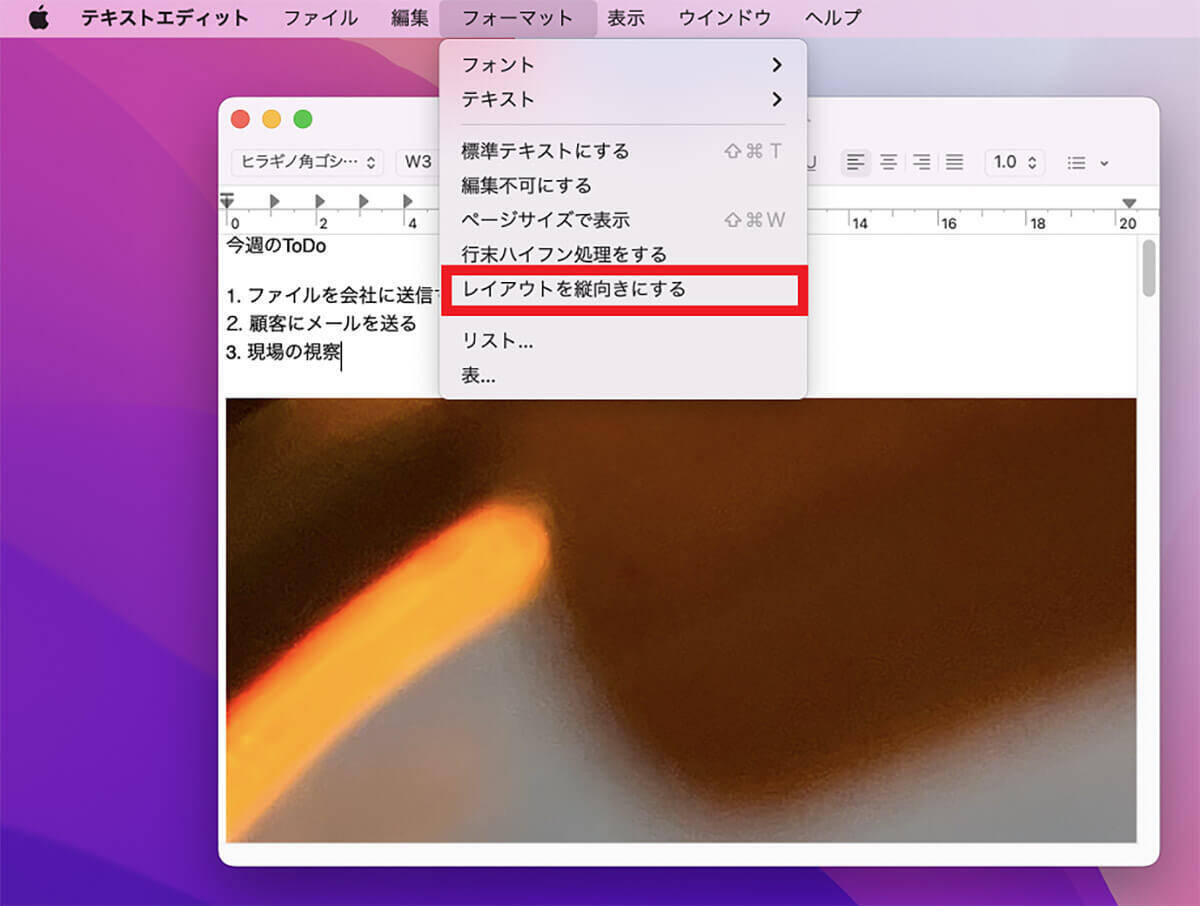Select the embedded image in the document
This screenshot has width=1200, height=906.
point(681,620)
